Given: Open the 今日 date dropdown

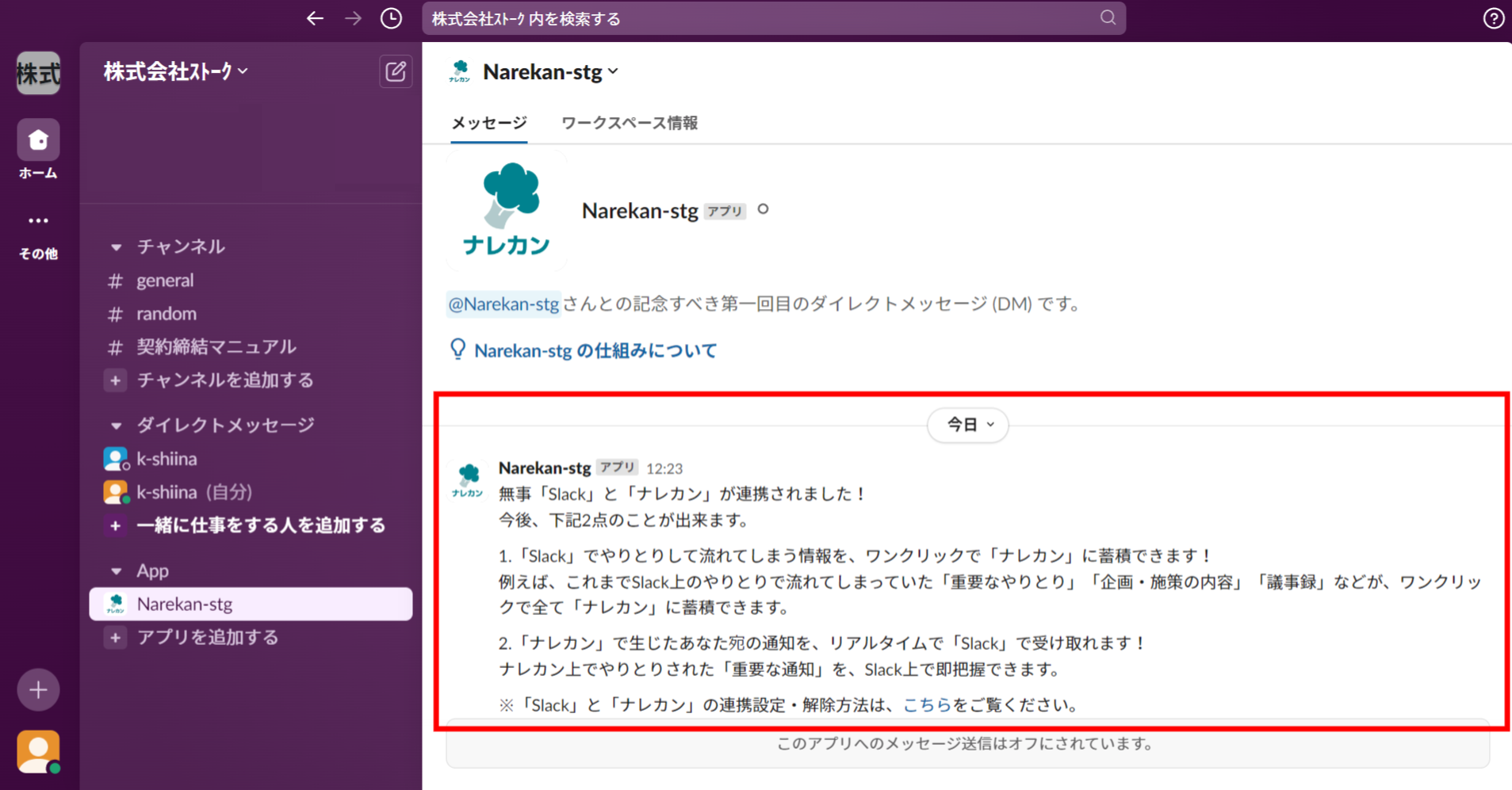Looking at the screenshot, I should tap(968, 425).
